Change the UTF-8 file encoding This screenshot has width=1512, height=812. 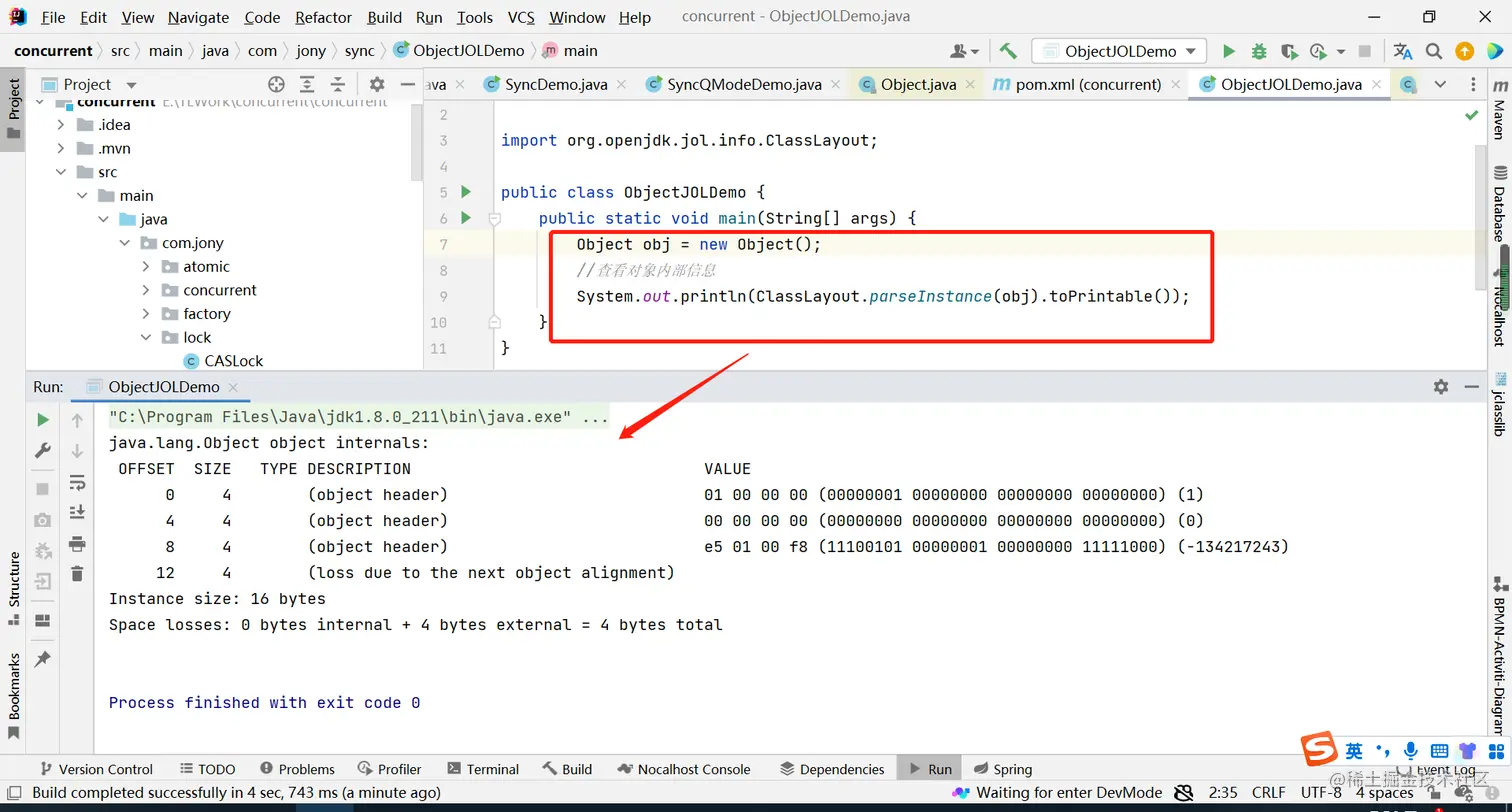[x=1321, y=793]
